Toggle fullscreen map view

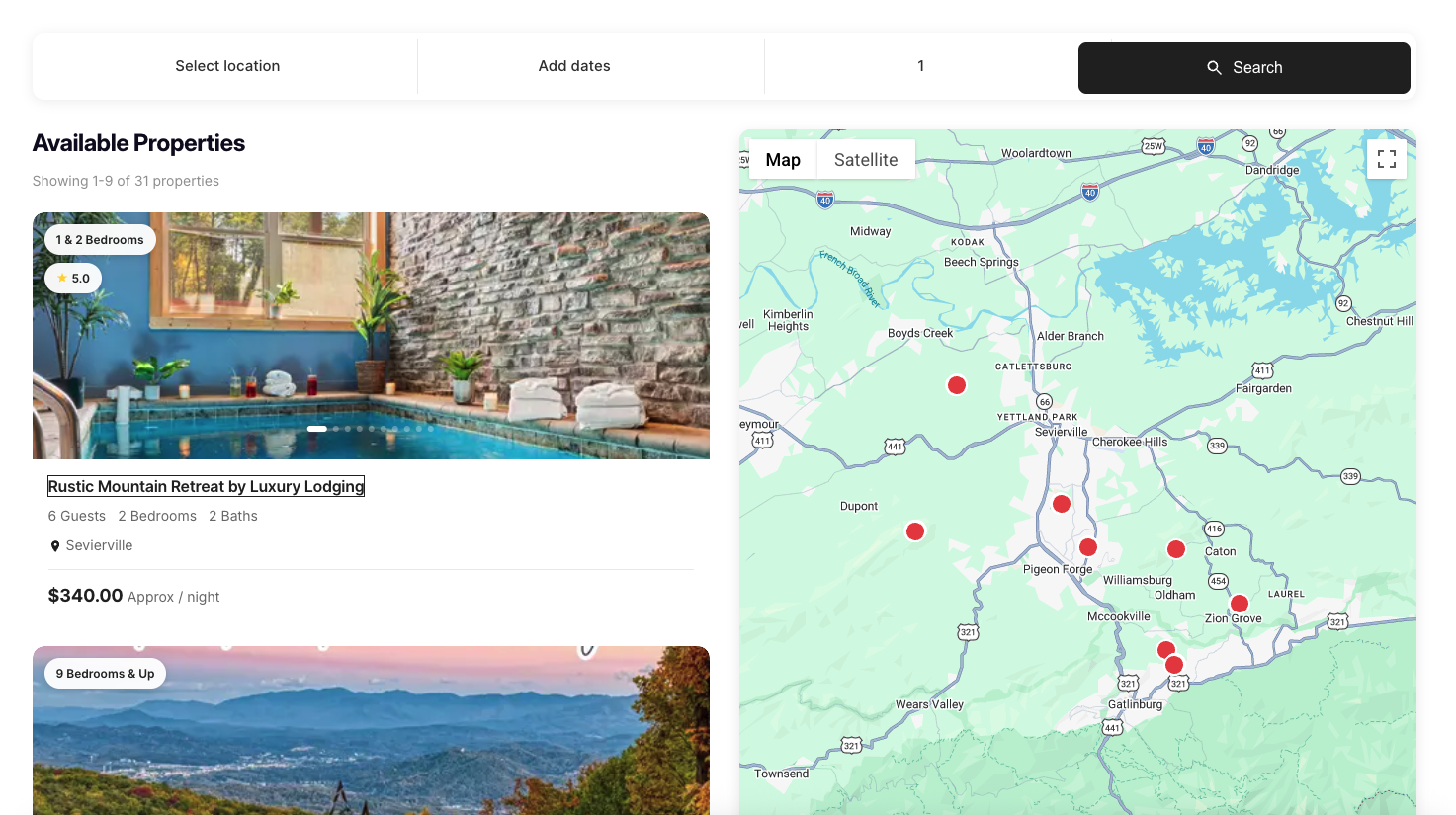pyautogui.click(x=1386, y=159)
